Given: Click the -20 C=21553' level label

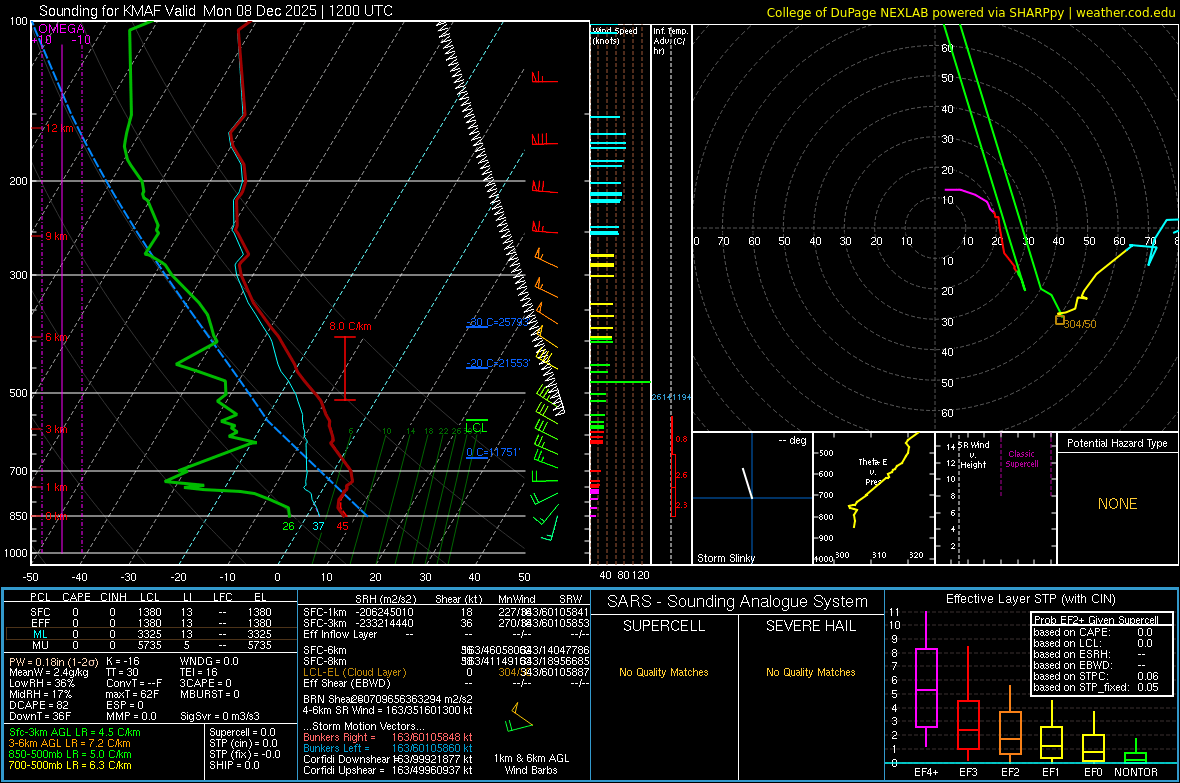Looking at the screenshot, I should click(498, 363).
